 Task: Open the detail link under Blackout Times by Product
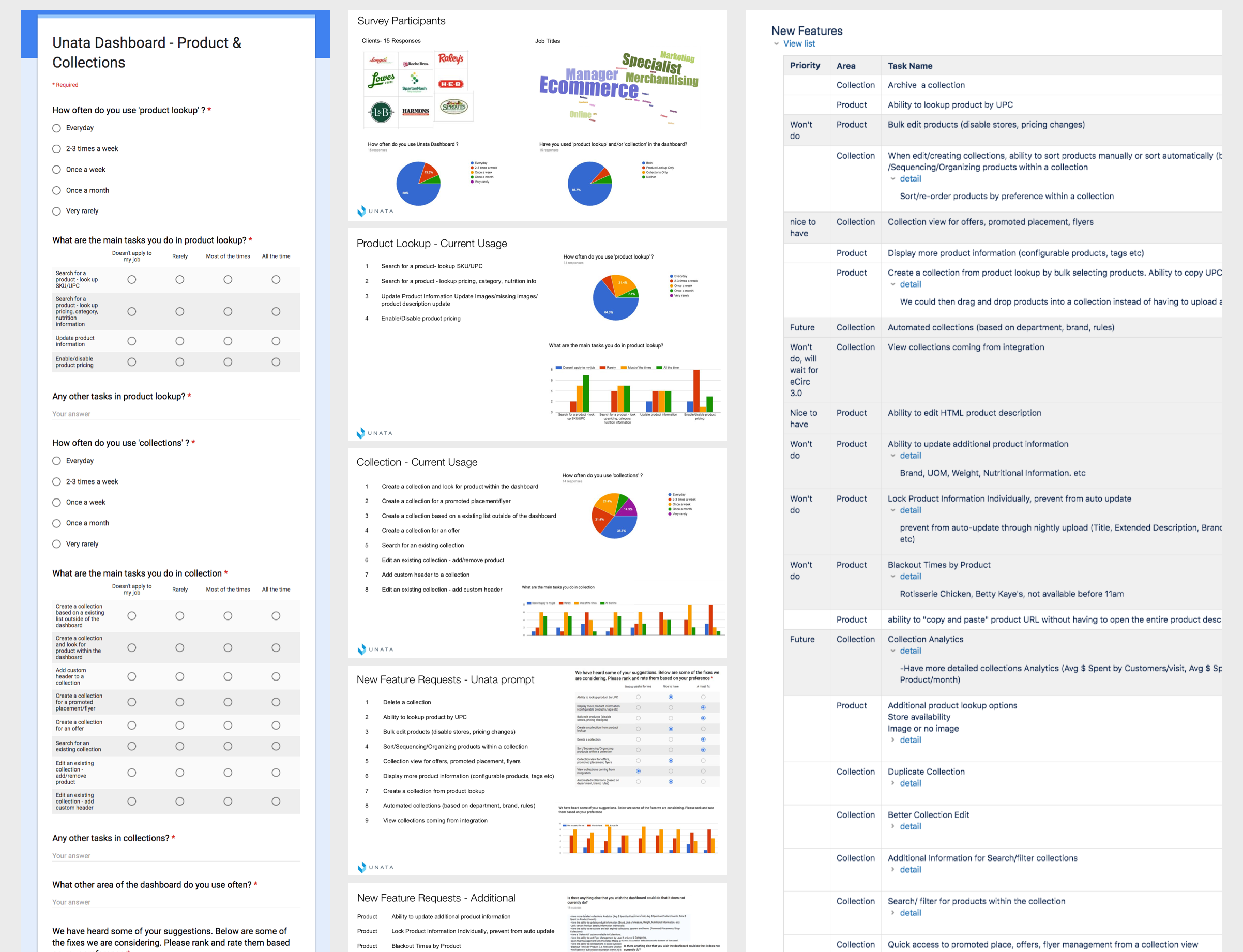(910, 576)
